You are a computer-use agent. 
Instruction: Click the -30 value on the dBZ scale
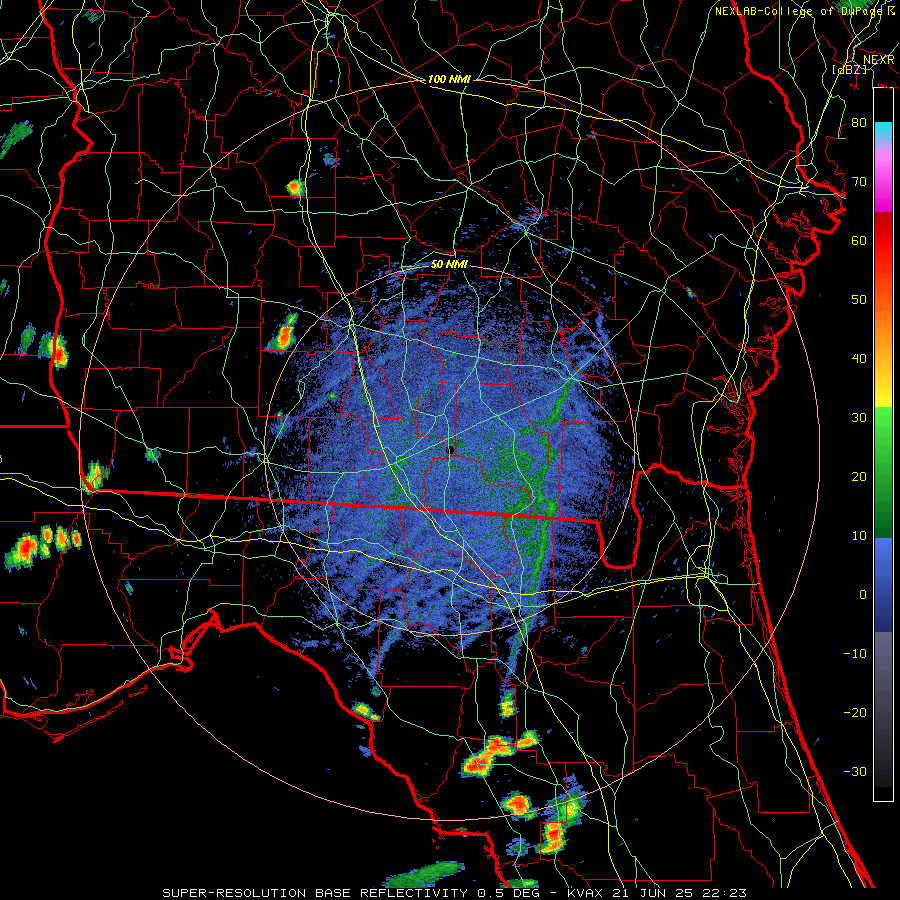coord(855,772)
